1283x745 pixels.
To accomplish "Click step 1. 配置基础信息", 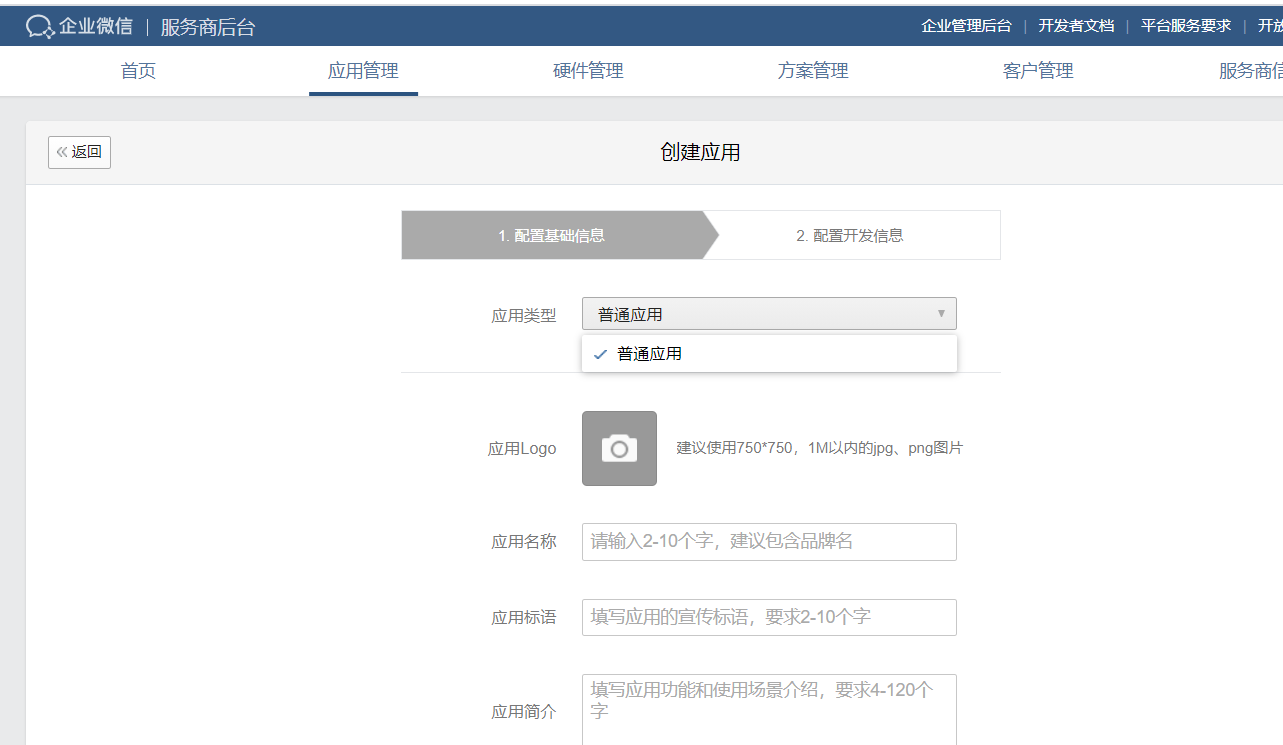I will pyautogui.click(x=552, y=236).
